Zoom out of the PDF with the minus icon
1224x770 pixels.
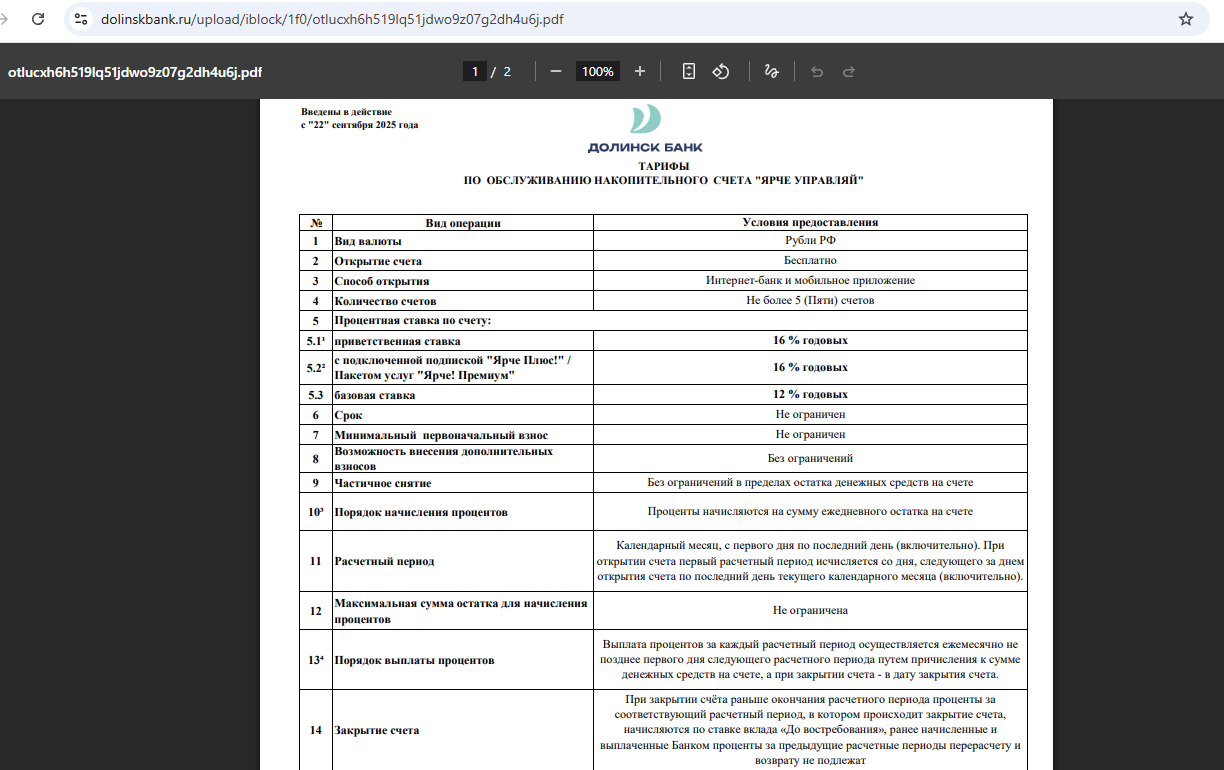(556, 71)
